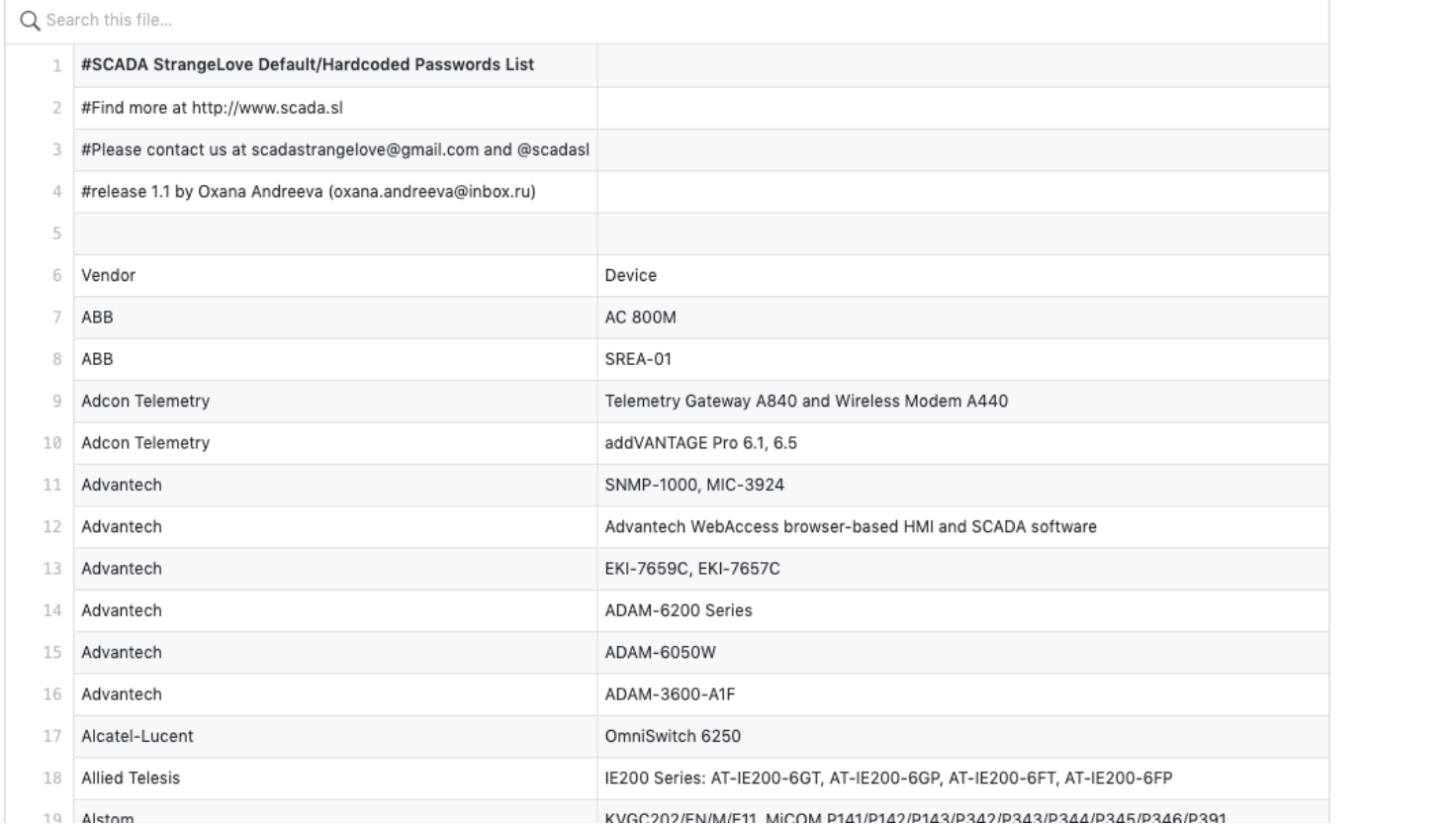
Task: Click the 'Device' header cell
Action: [963, 275]
